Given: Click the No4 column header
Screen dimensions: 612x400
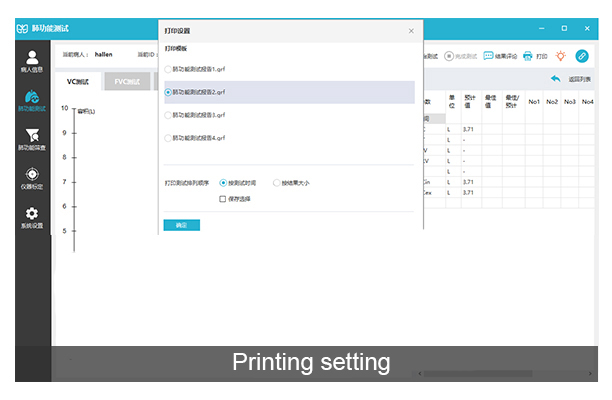Looking at the screenshot, I should (587, 101).
